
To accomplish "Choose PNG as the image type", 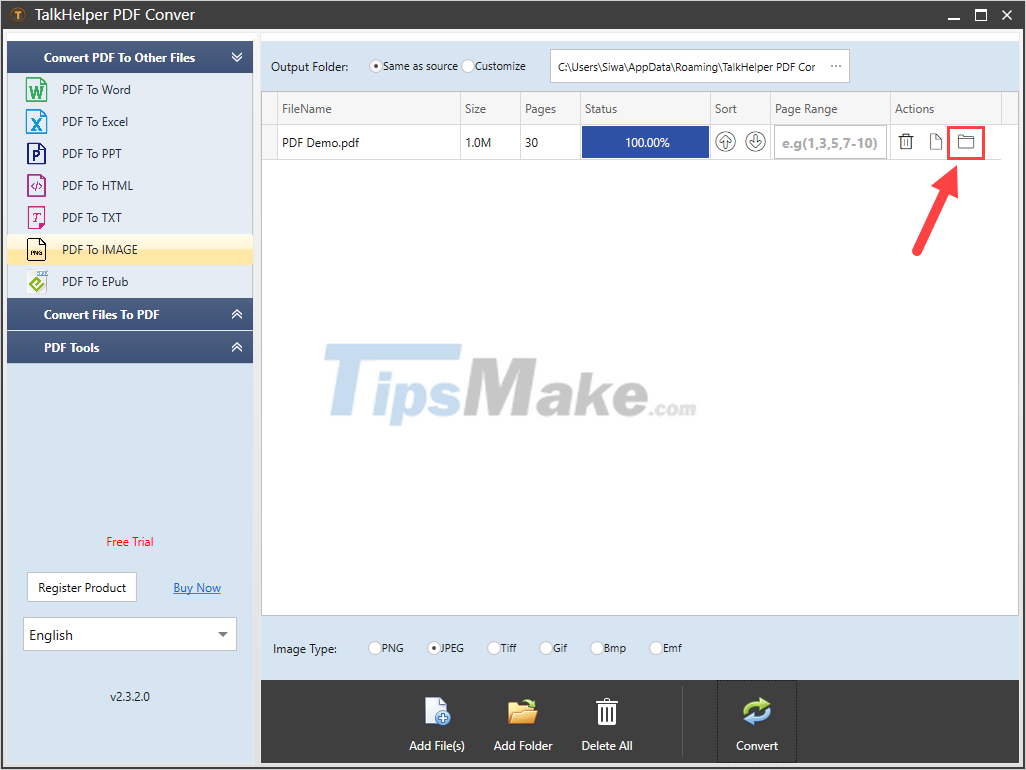I will pos(375,648).
